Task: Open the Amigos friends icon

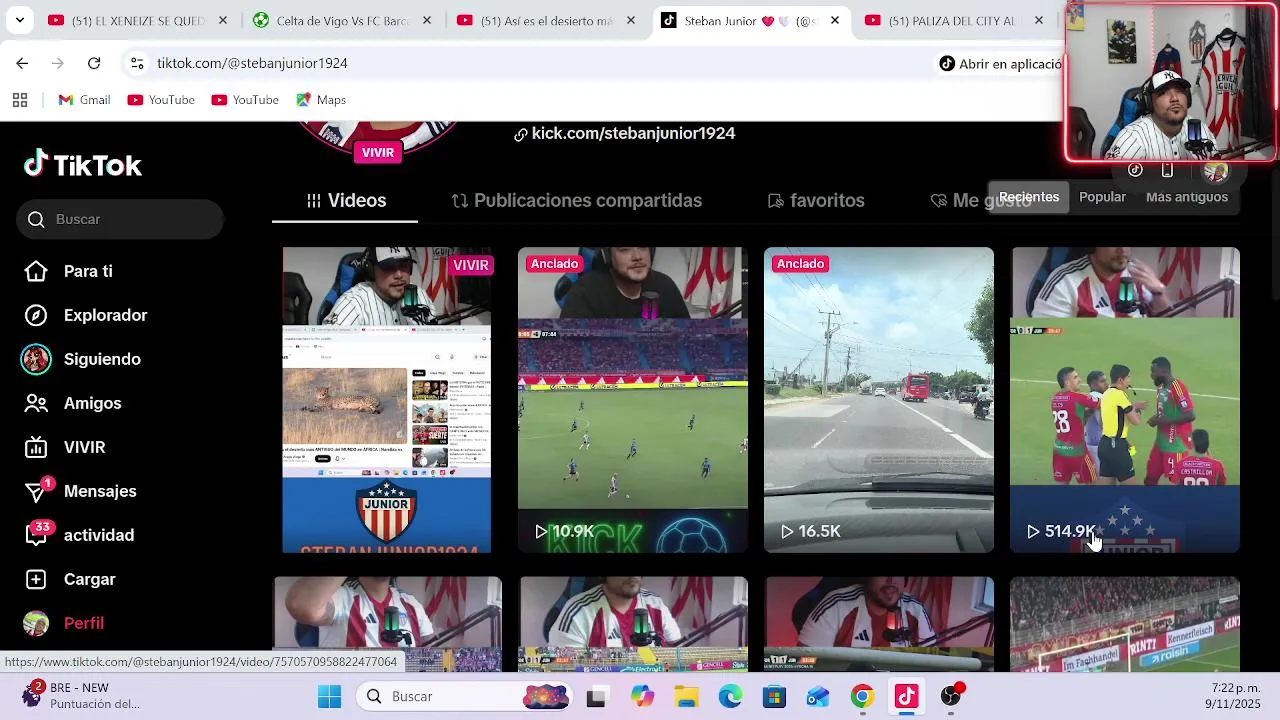Action: pyautogui.click(x=36, y=403)
